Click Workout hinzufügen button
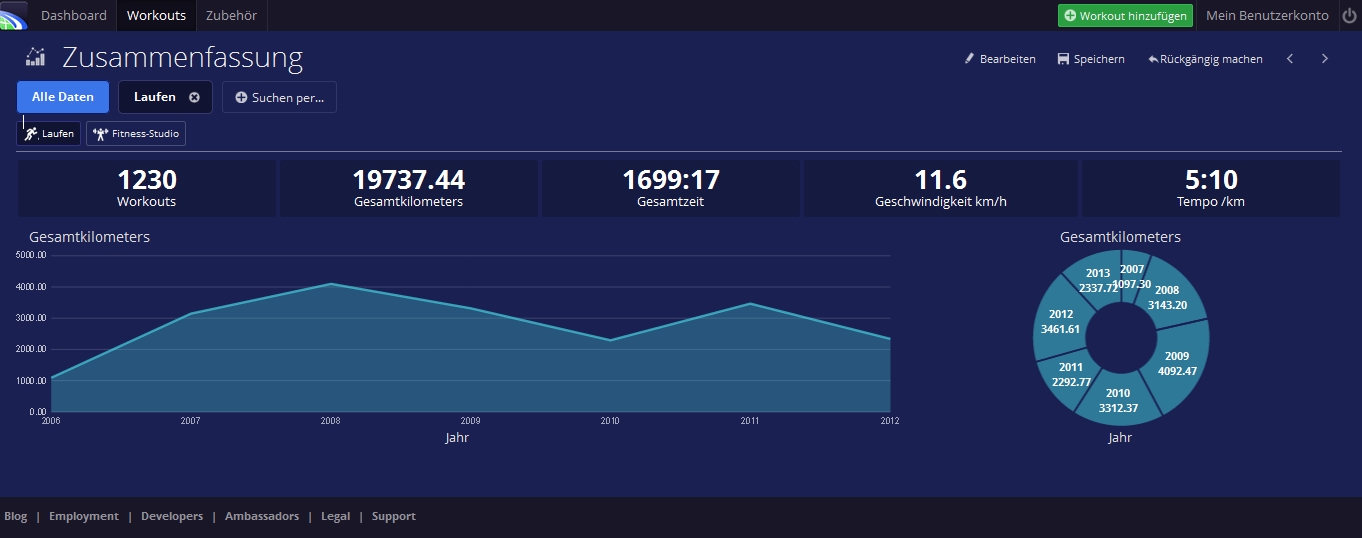The image size is (1362, 538). click(x=1125, y=15)
